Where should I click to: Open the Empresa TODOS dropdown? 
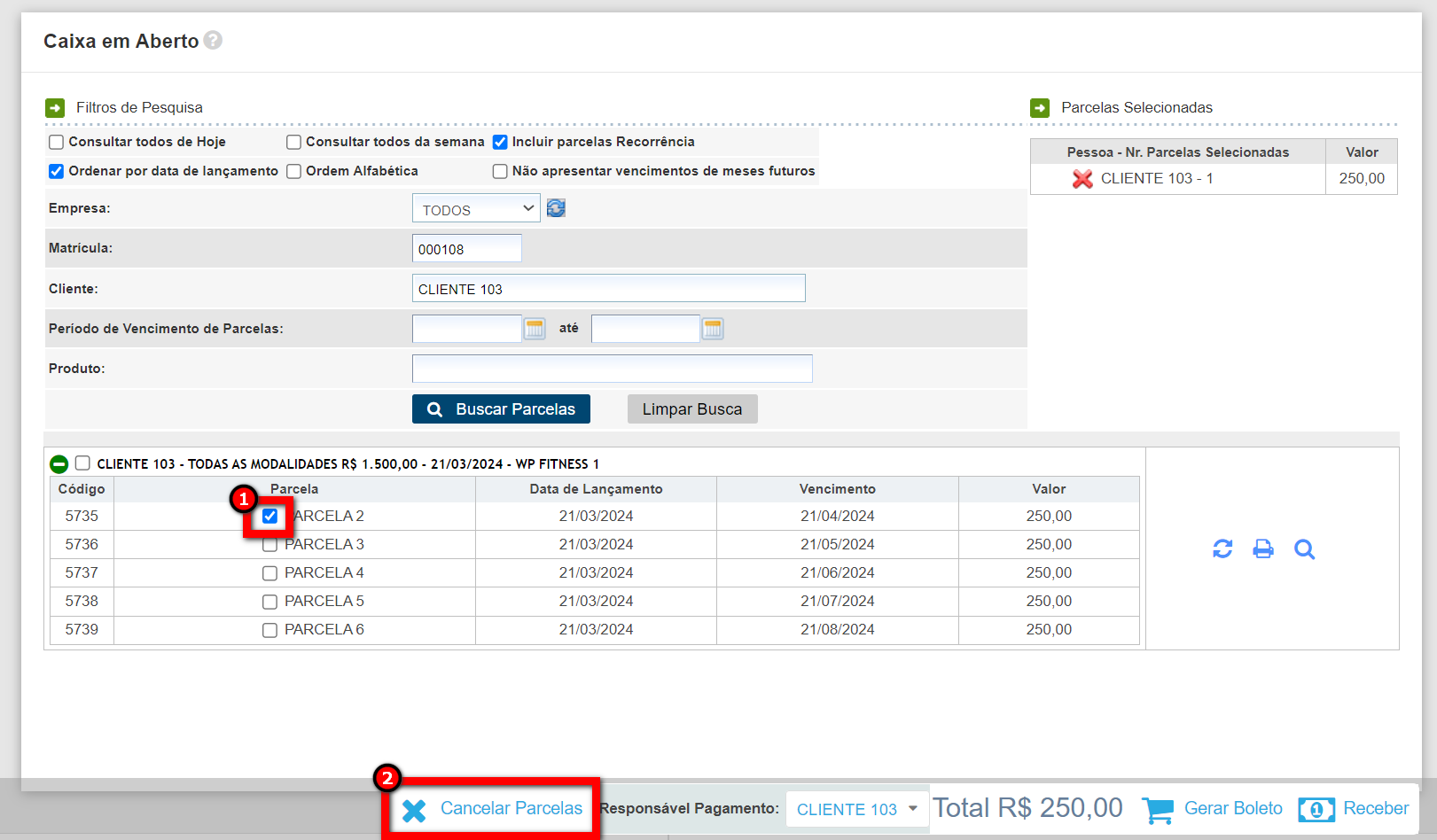coord(476,209)
